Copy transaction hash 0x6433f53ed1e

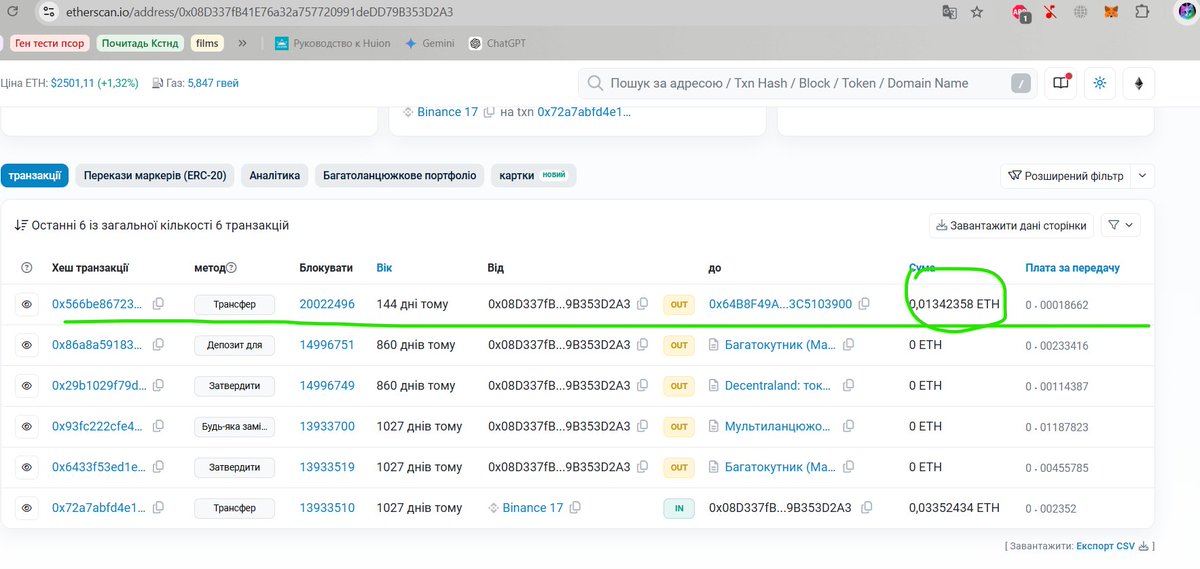pyautogui.click(x=158, y=467)
